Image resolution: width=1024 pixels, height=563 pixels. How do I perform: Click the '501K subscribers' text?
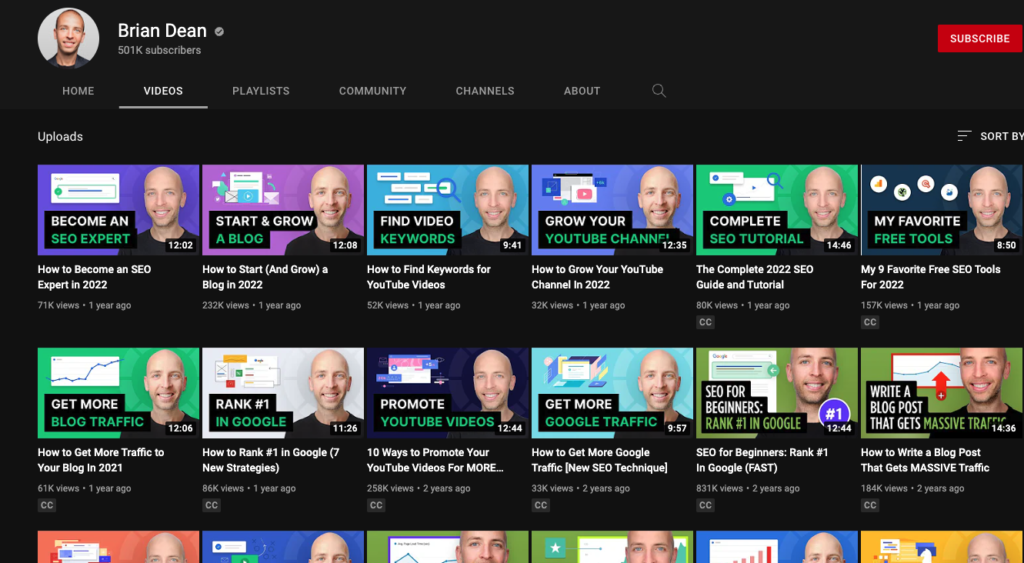[159, 50]
